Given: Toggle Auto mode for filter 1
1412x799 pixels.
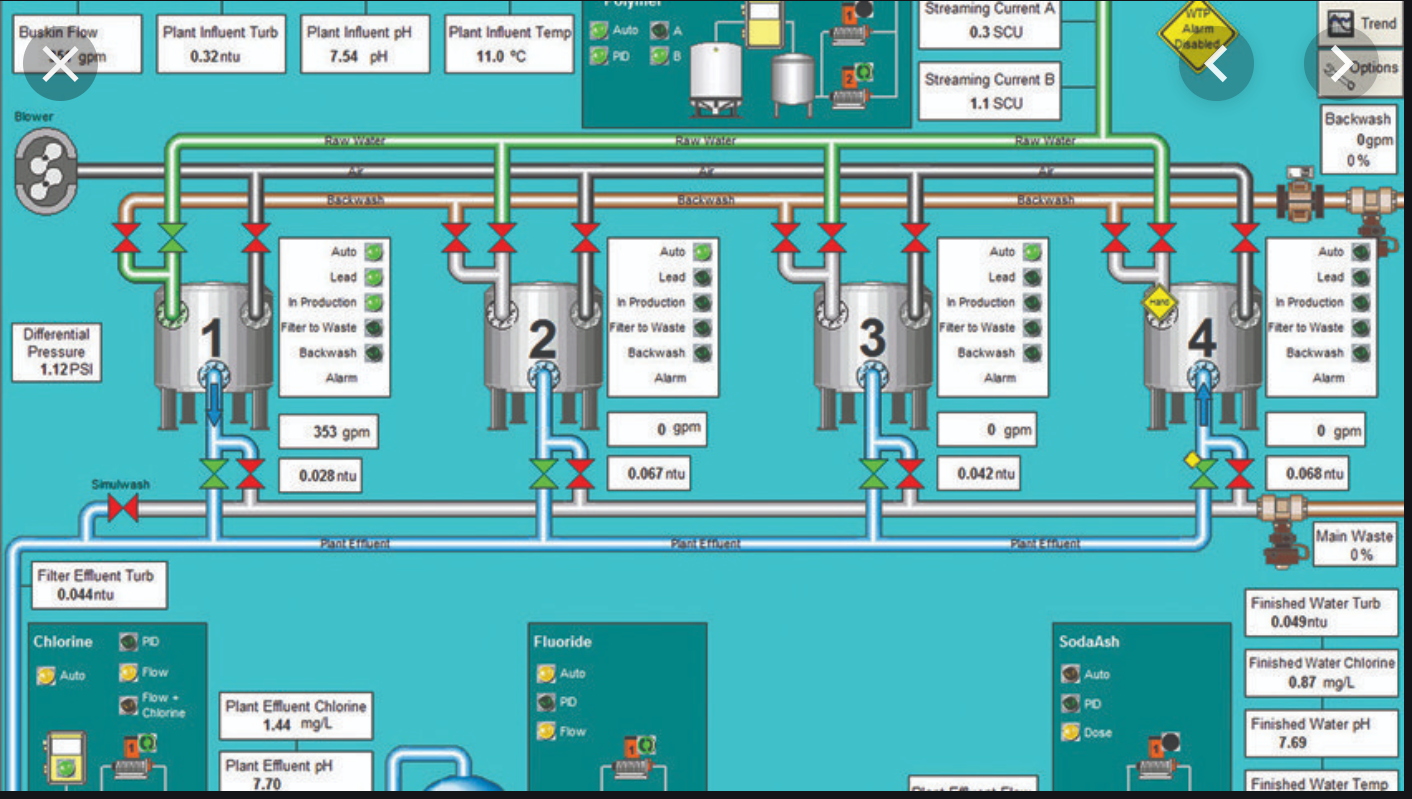Looking at the screenshot, I should click(x=373, y=252).
